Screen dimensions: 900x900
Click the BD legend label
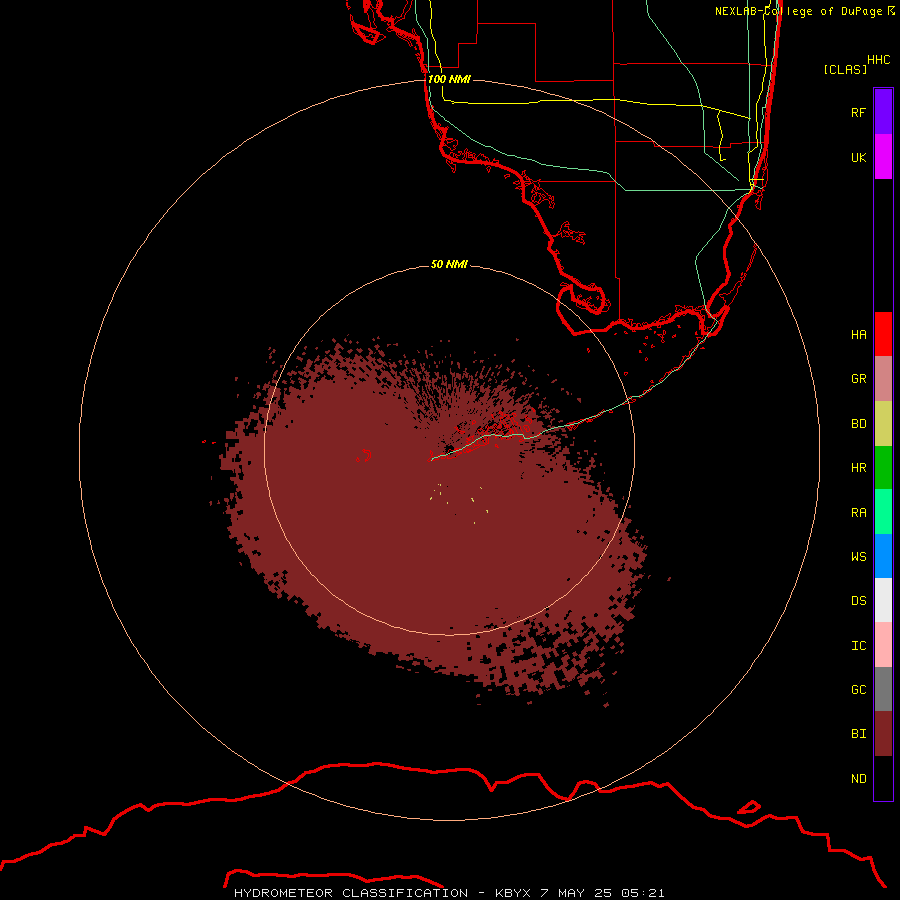pos(858,424)
